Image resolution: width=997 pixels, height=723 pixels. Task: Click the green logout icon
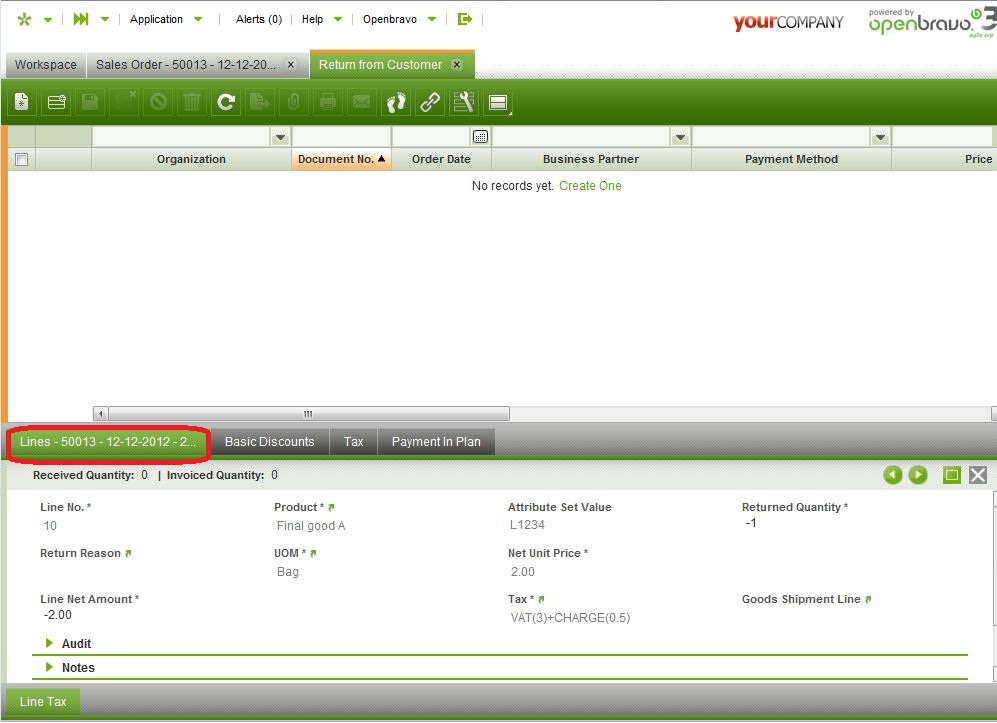click(464, 19)
